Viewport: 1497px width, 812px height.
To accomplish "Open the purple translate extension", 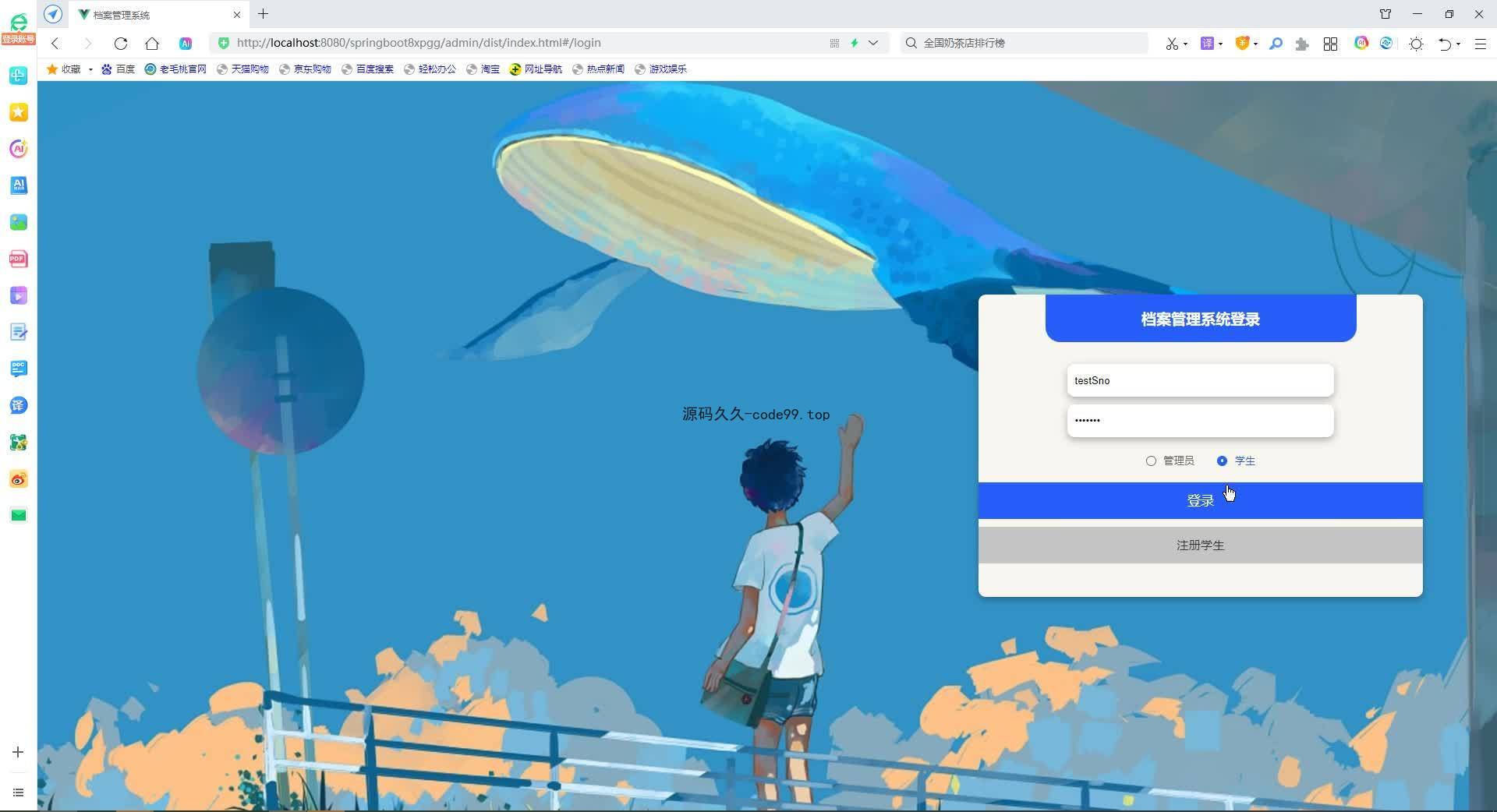I will click(x=1207, y=44).
